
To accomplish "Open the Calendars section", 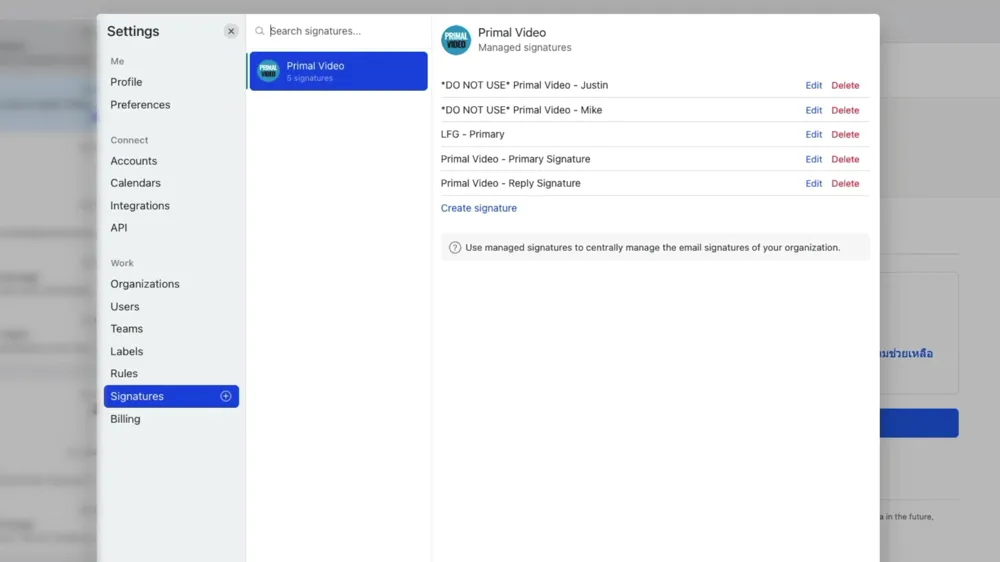I will point(135,183).
